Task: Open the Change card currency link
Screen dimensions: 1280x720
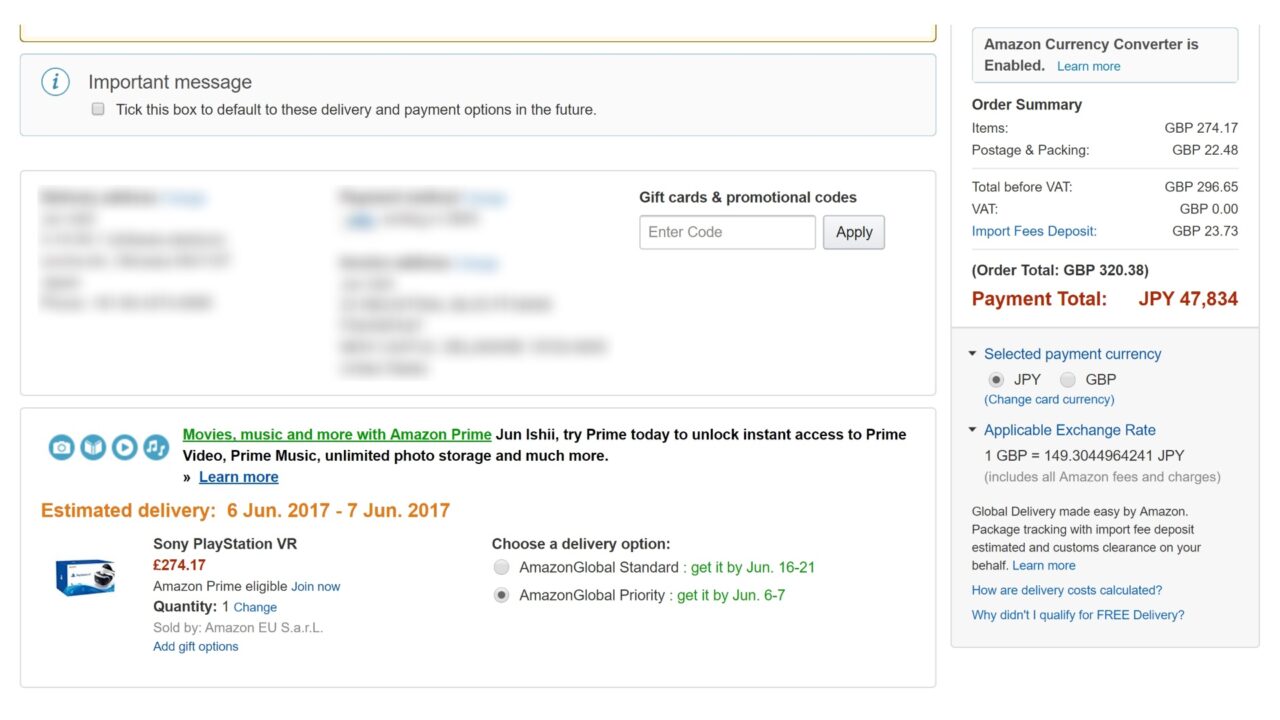Action: pos(1049,399)
